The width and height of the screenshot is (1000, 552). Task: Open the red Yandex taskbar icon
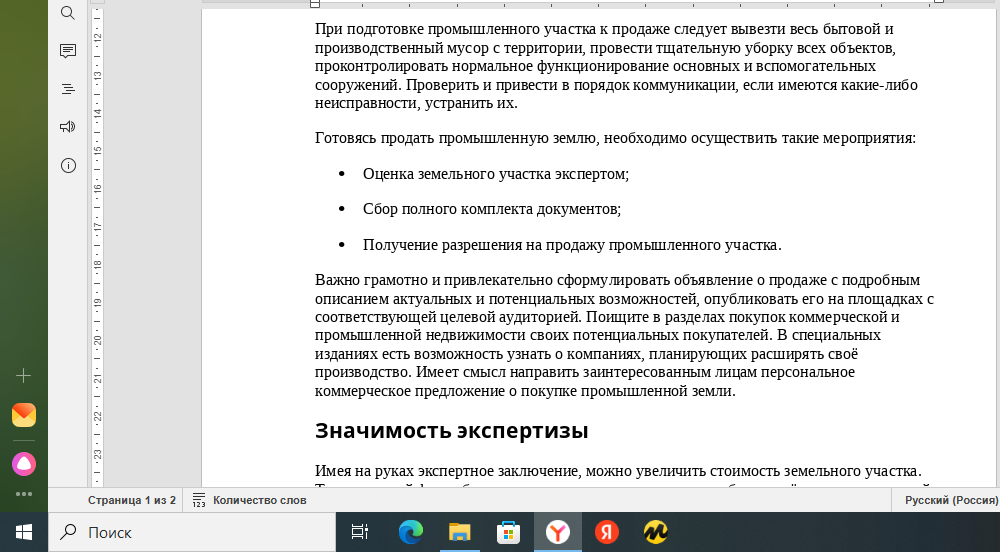pyautogui.click(x=607, y=532)
